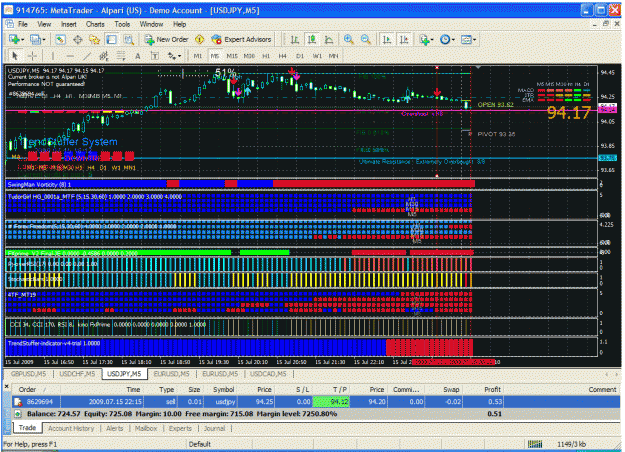Screen dimensions: 625x452
Task: Select the equidistant channel tool
Action: 104,56
